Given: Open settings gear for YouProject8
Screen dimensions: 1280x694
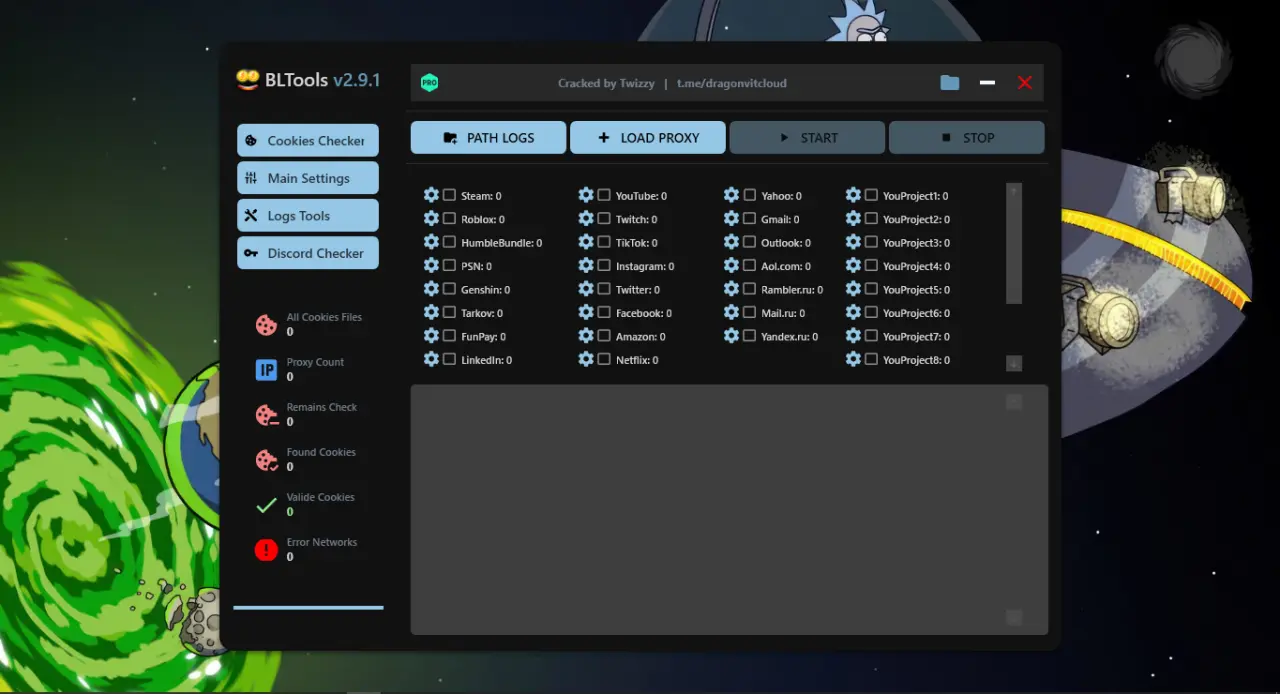Looking at the screenshot, I should coord(853,359).
